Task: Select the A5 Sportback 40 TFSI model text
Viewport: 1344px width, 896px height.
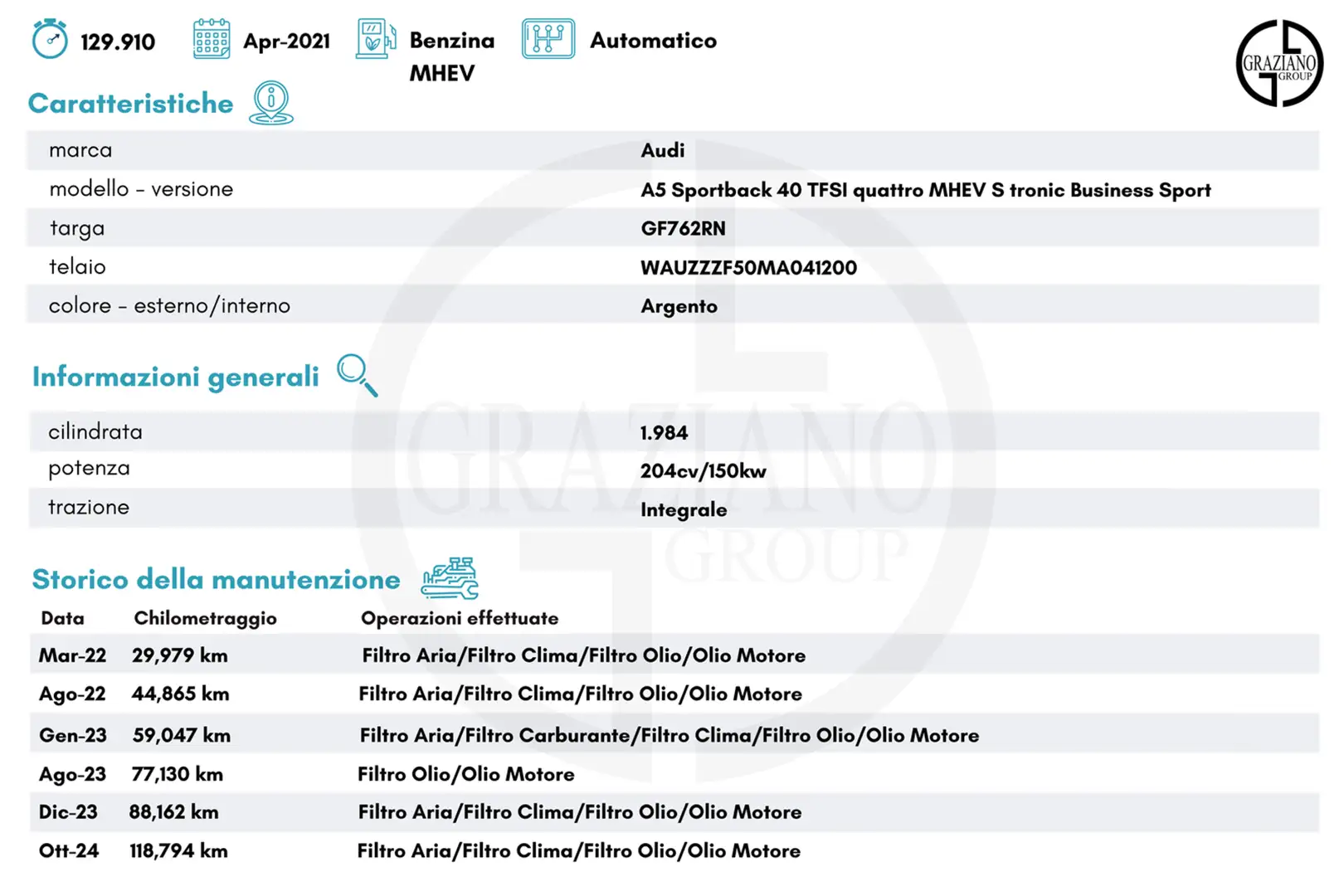Action: tap(926, 190)
